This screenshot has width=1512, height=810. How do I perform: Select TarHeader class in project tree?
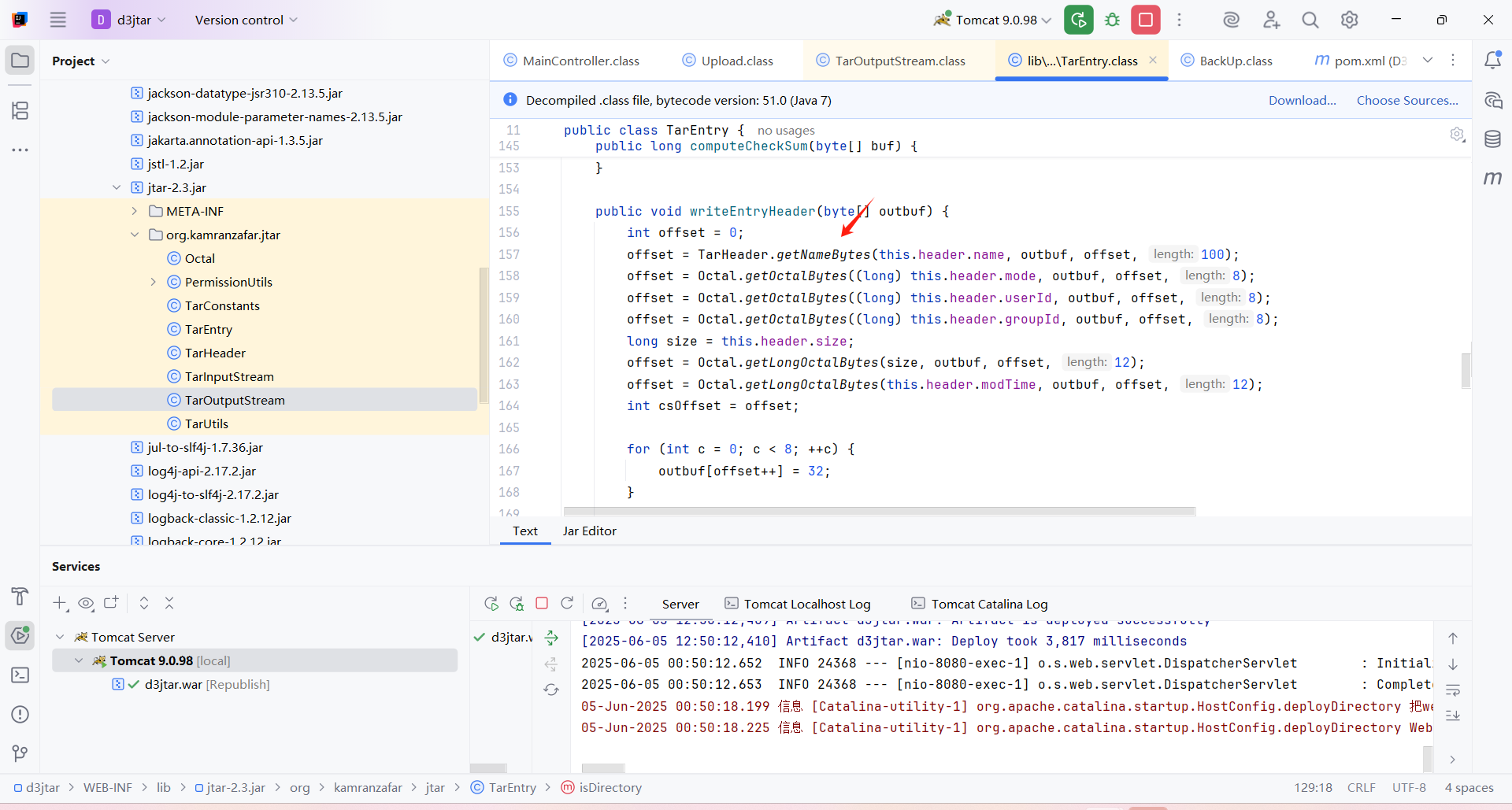click(x=215, y=353)
